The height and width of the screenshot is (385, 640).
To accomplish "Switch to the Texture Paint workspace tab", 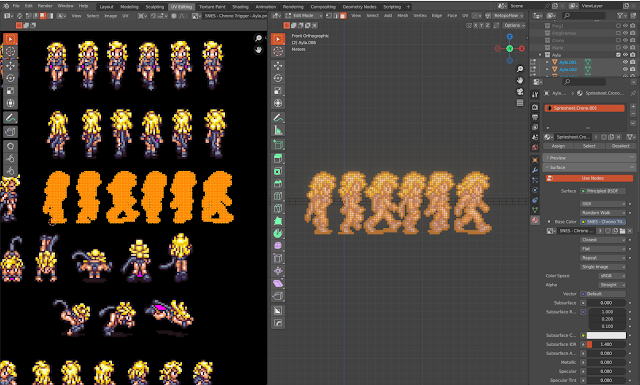I will point(212,7).
